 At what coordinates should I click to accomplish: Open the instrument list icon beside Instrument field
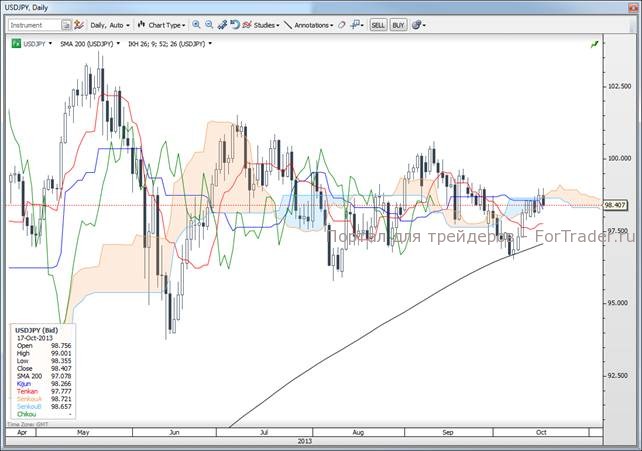(x=66, y=24)
